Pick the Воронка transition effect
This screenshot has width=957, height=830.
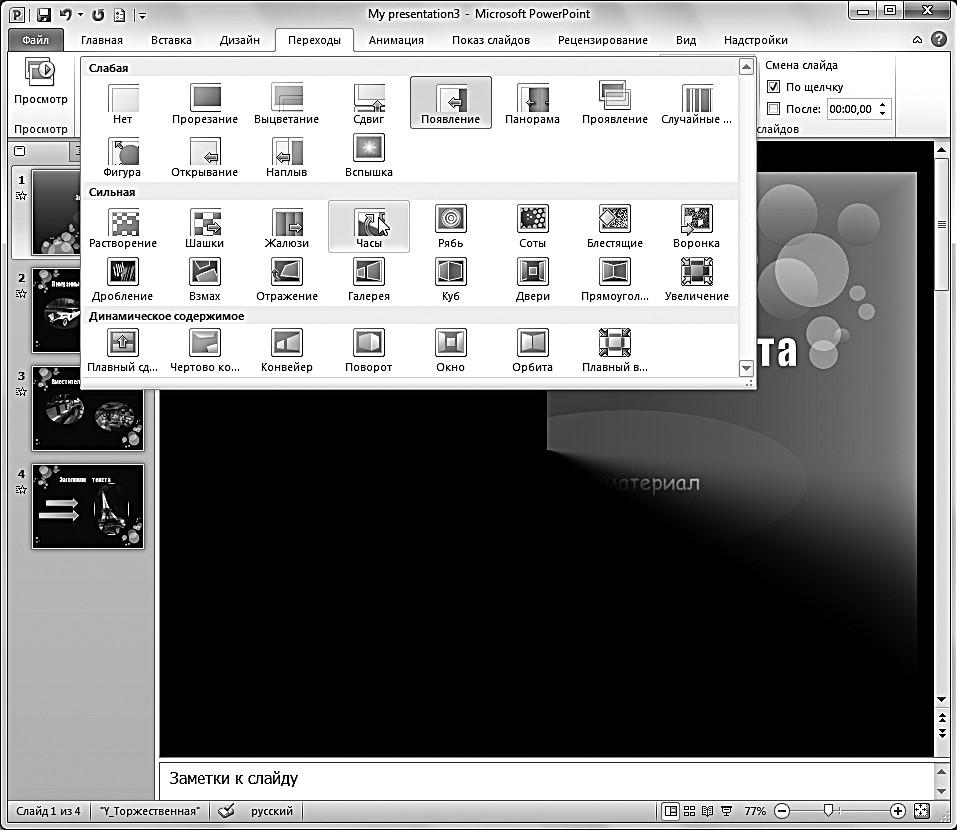coord(696,226)
